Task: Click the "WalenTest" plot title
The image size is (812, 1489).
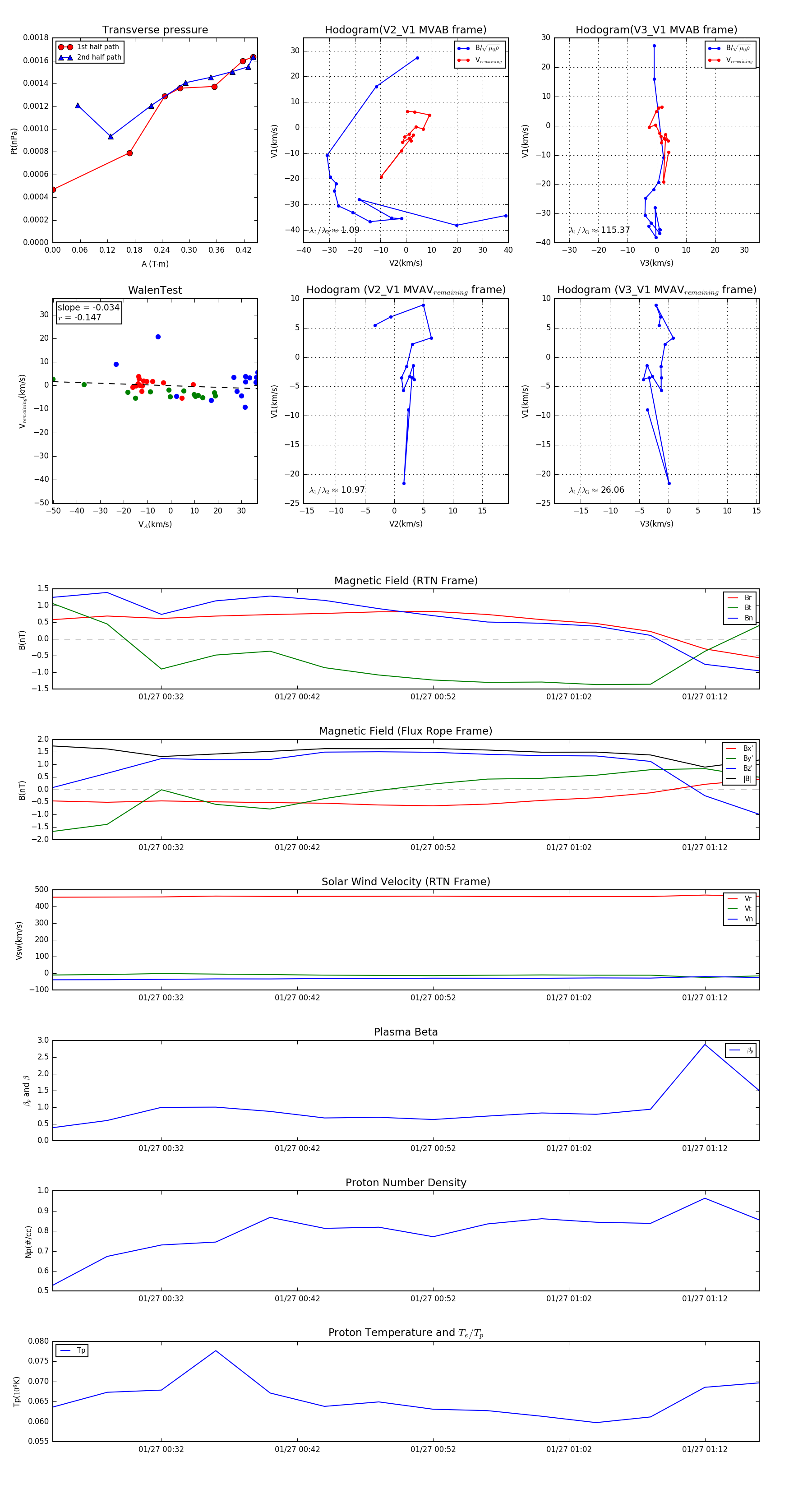Action: point(155,290)
